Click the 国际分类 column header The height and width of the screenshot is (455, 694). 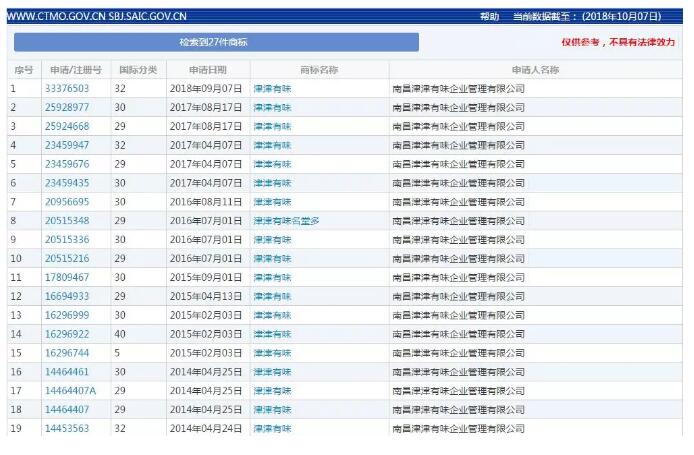[x=138, y=70]
